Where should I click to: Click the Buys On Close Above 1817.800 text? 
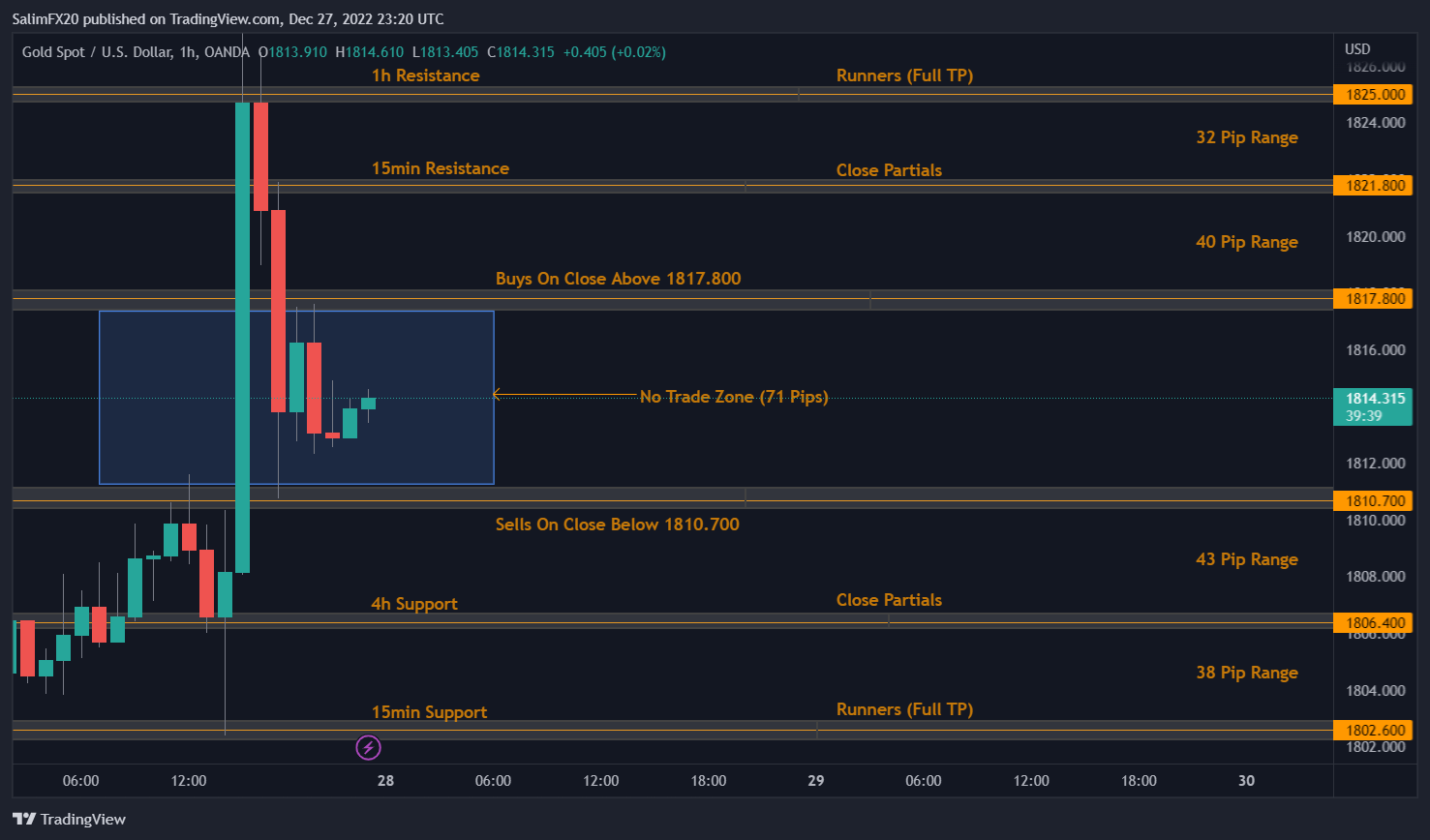(618, 278)
